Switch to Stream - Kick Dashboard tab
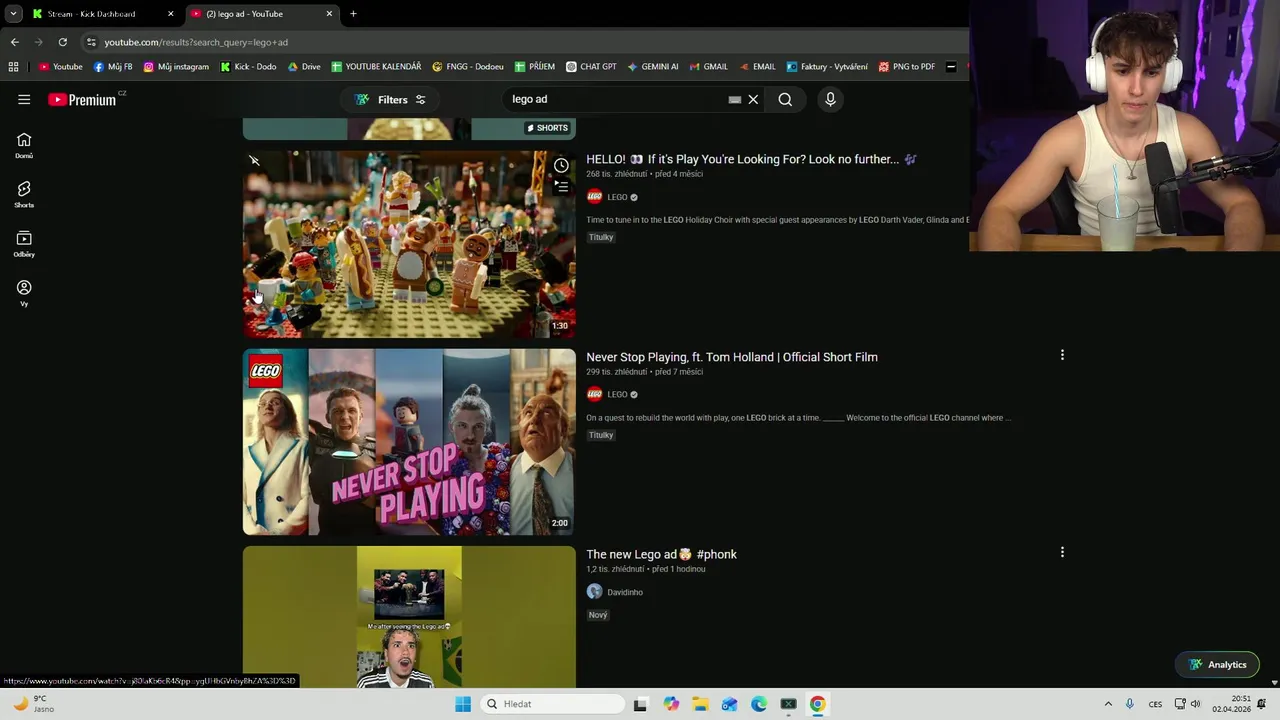Screen dimensions: 1280x720 point(100,14)
